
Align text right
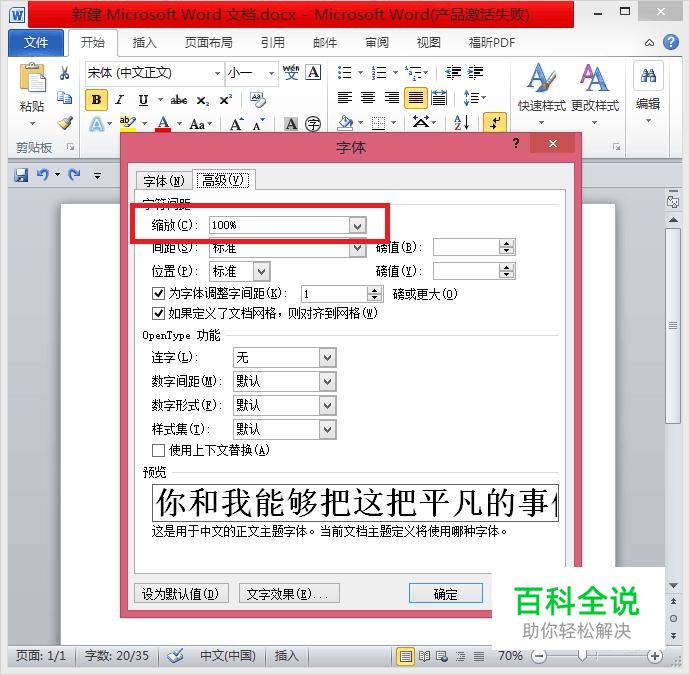point(392,97)
